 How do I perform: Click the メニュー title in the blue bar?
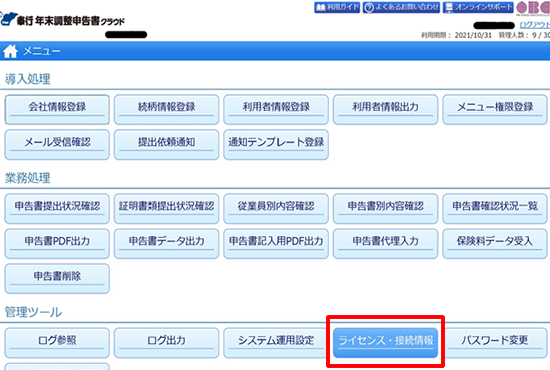[x=42, y=52]
